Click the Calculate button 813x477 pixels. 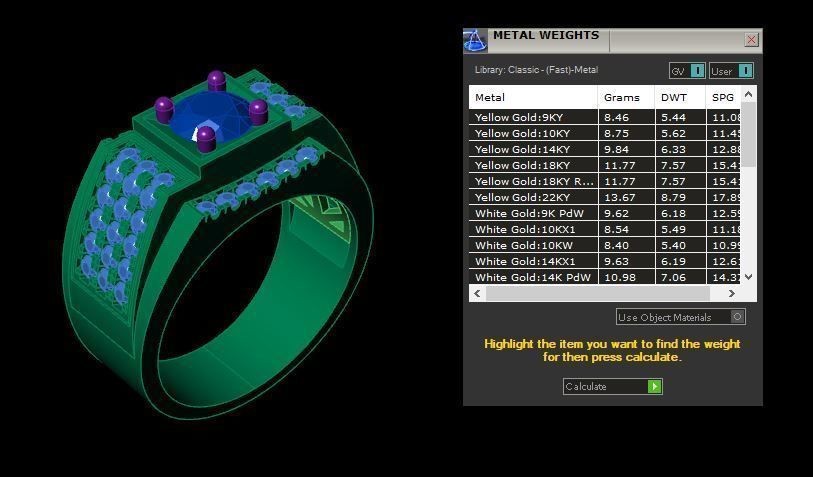612,386
